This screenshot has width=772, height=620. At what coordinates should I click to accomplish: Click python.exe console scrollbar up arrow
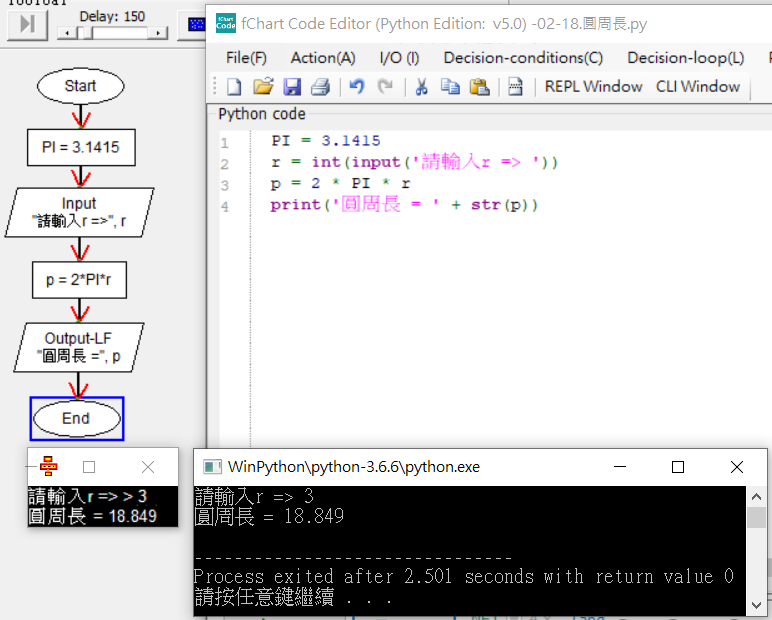[x=757, y=496]
